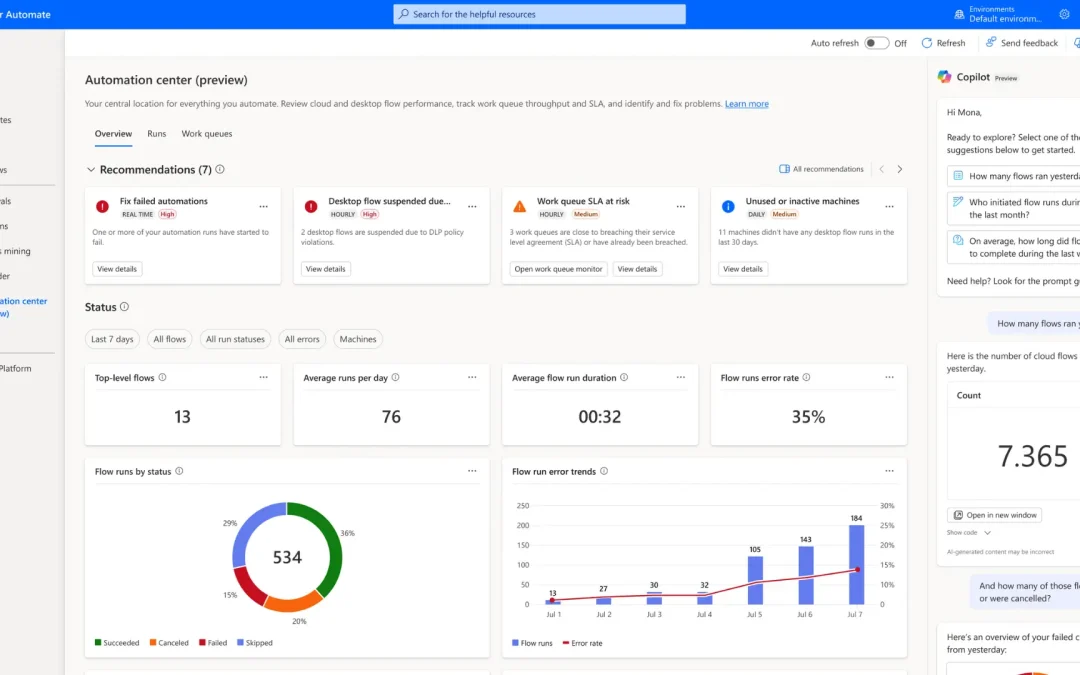Go to previous recommendations page arrow

pos(882,169)
